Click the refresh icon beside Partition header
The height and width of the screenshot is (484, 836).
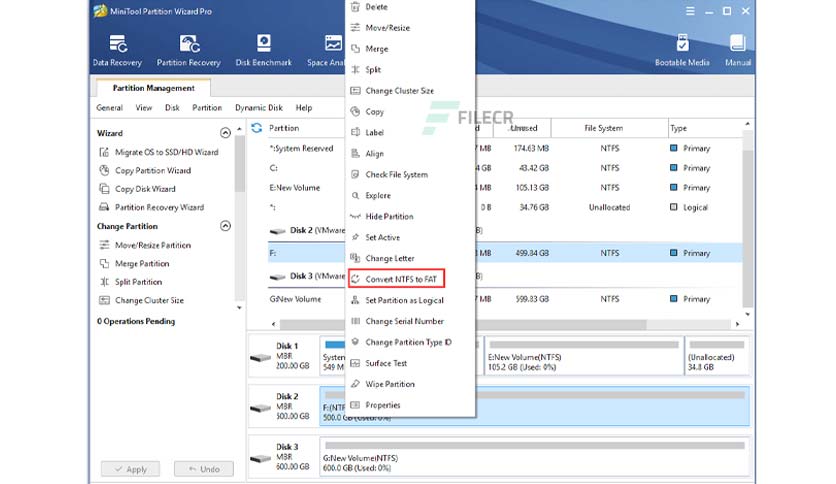(x=256, y=128)
